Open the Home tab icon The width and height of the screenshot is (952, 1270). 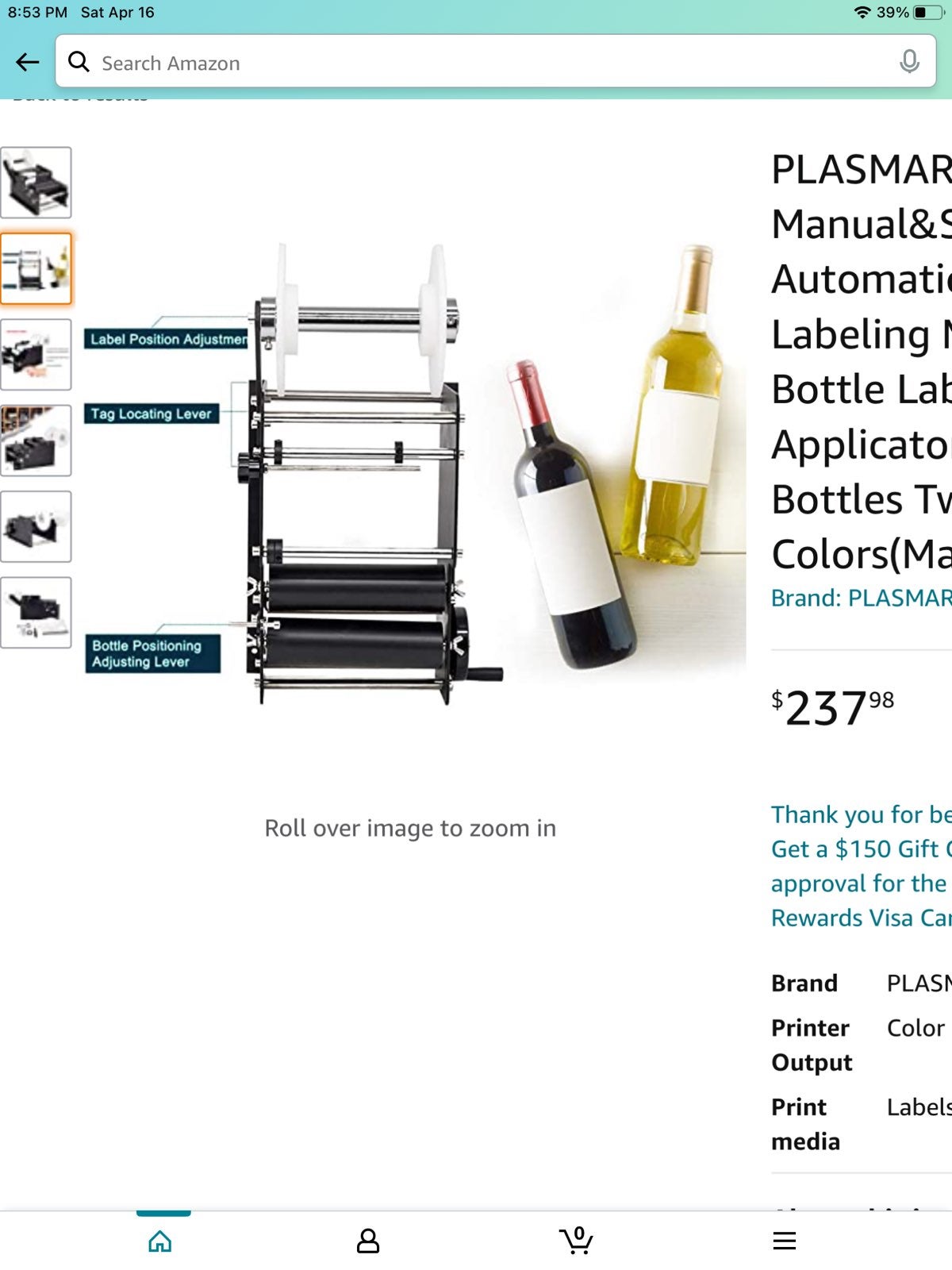(160, 1241)
